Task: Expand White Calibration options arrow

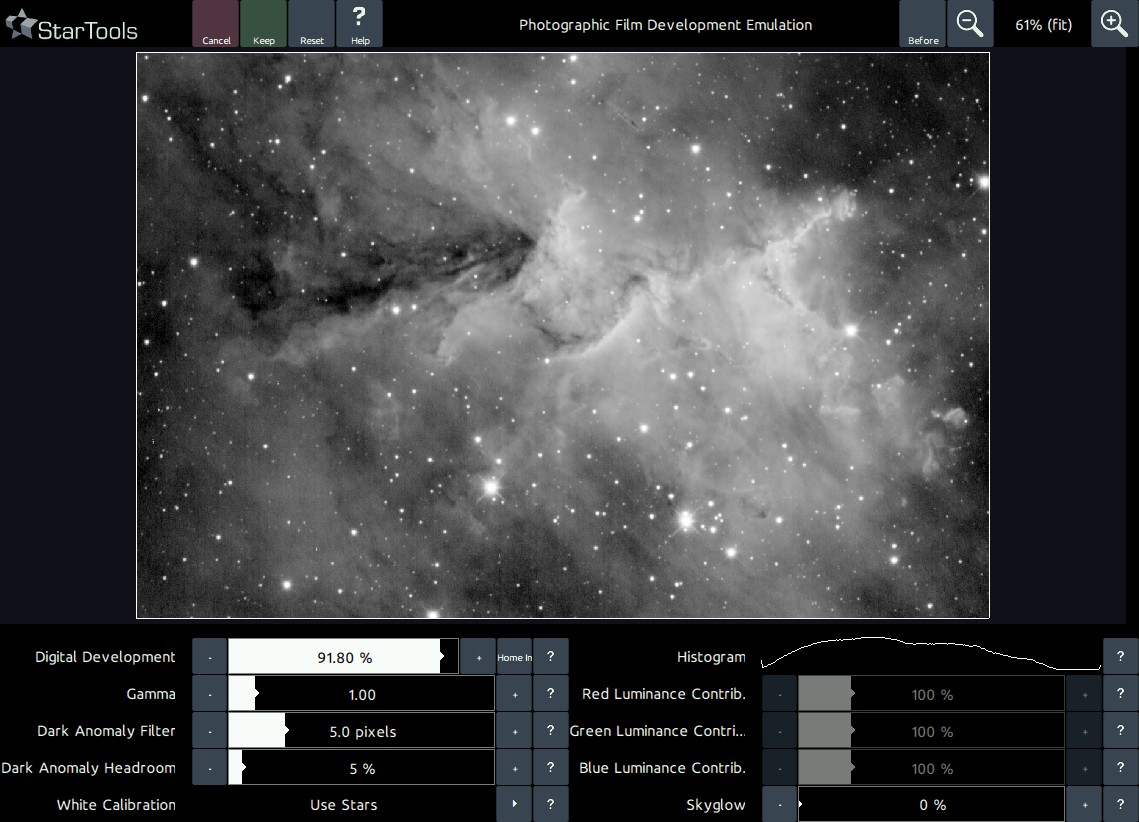Action: 514,805
